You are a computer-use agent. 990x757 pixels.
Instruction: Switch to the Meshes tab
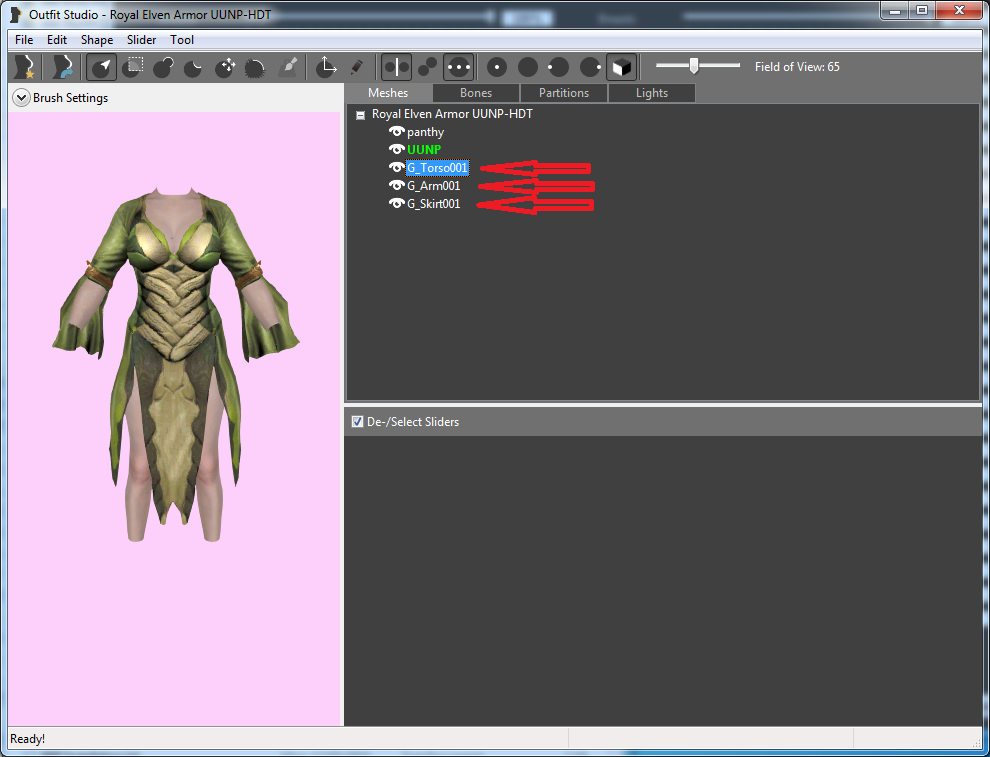[388, 93]
